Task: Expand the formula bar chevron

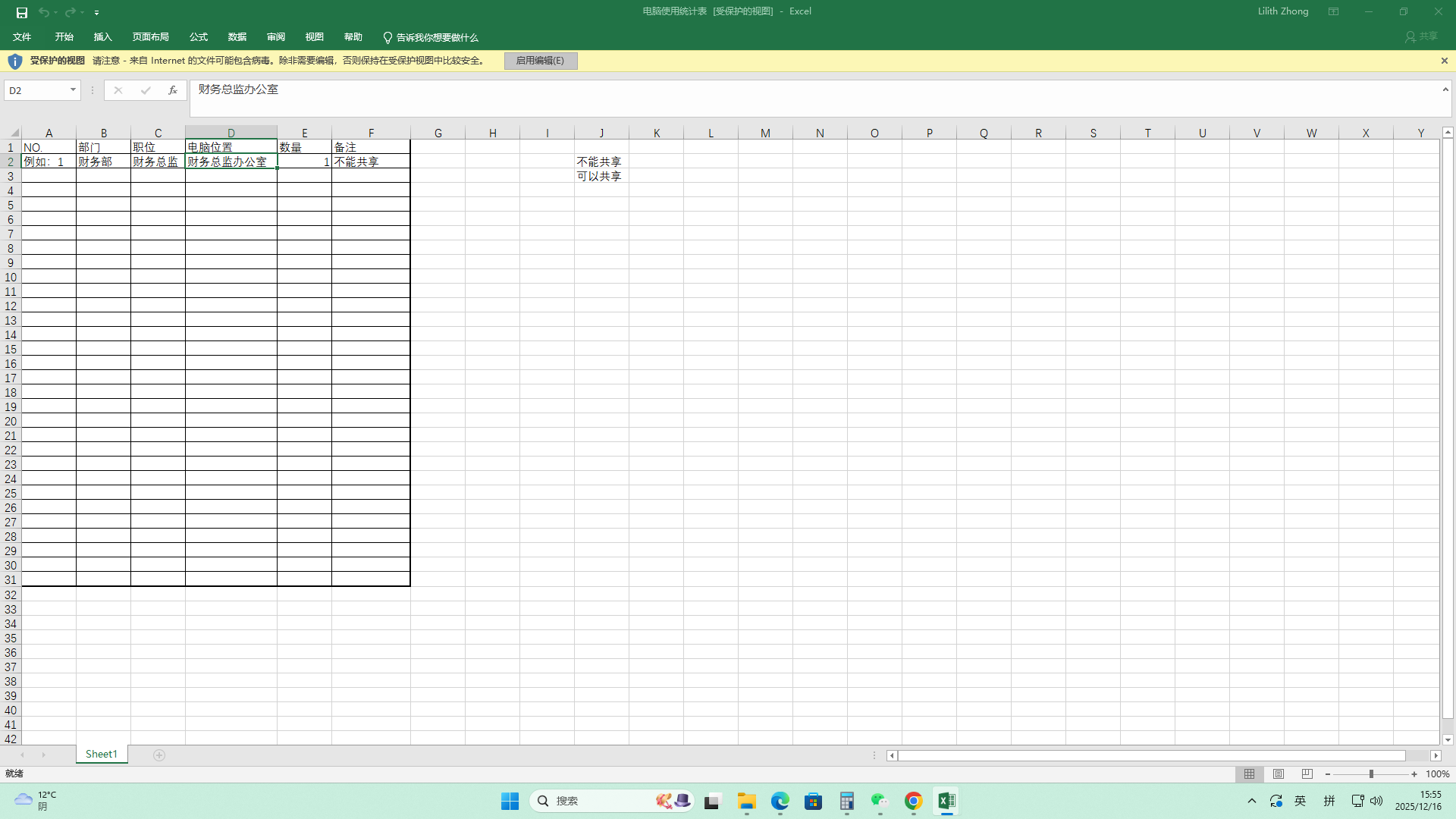Action: 1445,89
